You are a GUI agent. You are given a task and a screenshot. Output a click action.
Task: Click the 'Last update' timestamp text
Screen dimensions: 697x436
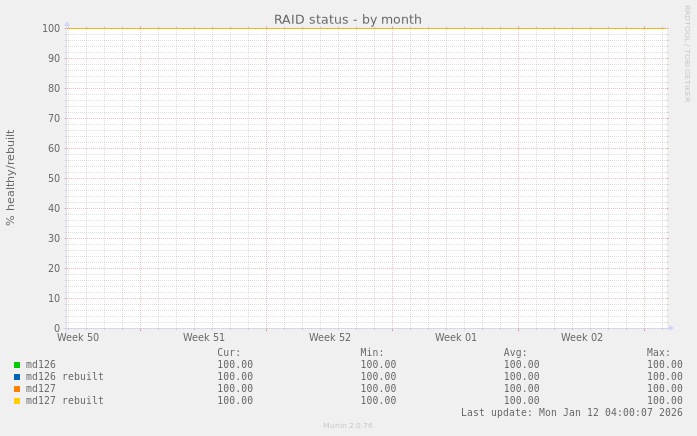click(x=572, y=413)
